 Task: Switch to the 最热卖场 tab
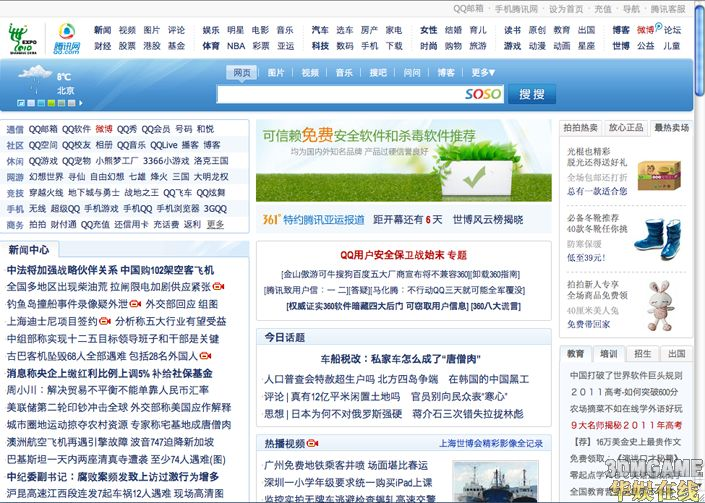click(671, 128)
